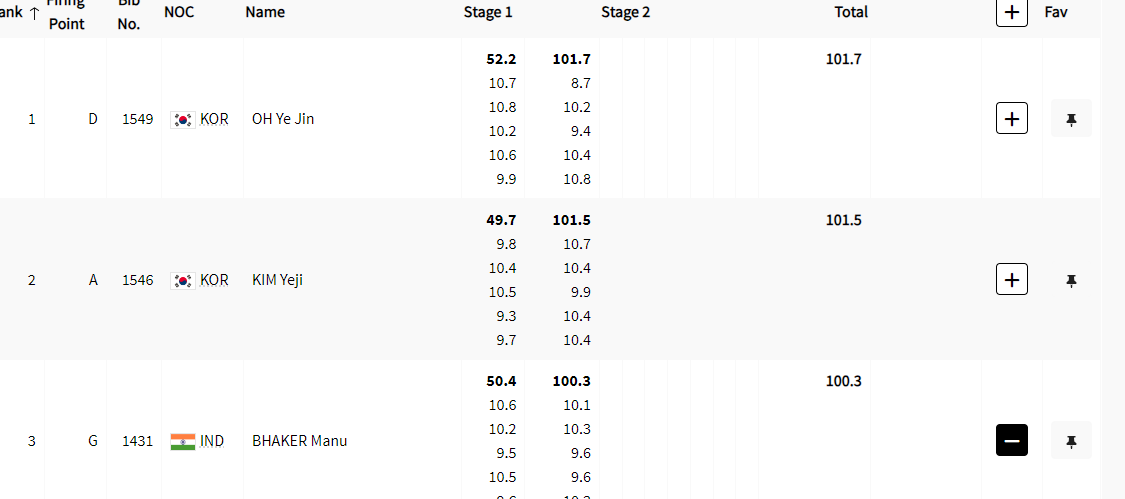Pin BHAKER Manu as favourite
Viewport: 1125px width, 499px height.
tap(1071, 440)
